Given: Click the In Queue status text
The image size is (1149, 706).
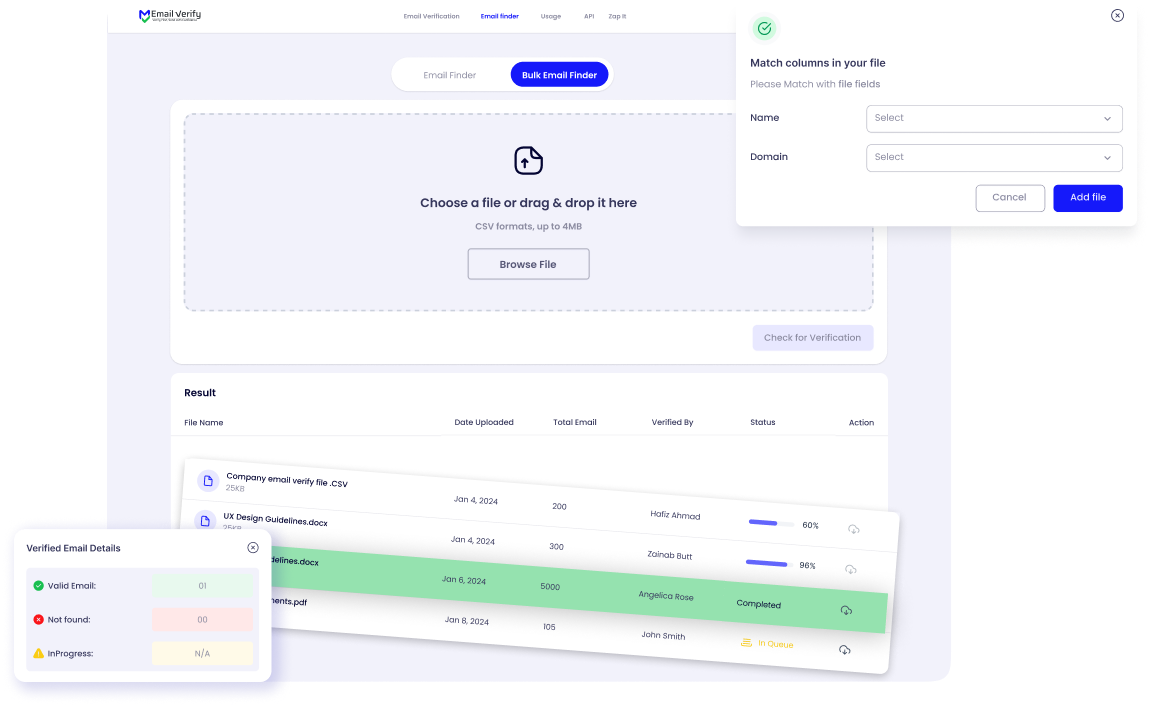Looking at the screenshot, I should [x=775, y=644].
